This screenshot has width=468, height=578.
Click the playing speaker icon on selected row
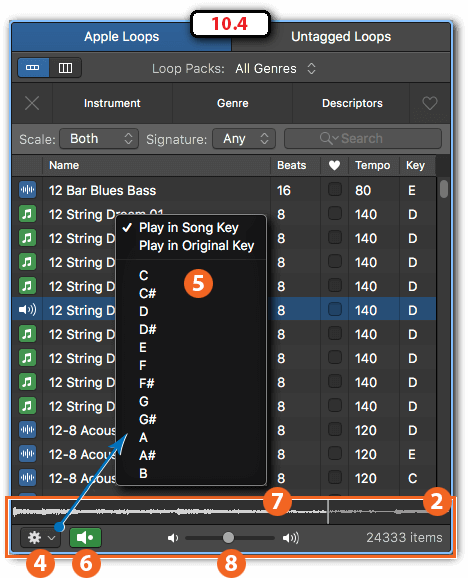pyautogui.click(x=28, y=310)
